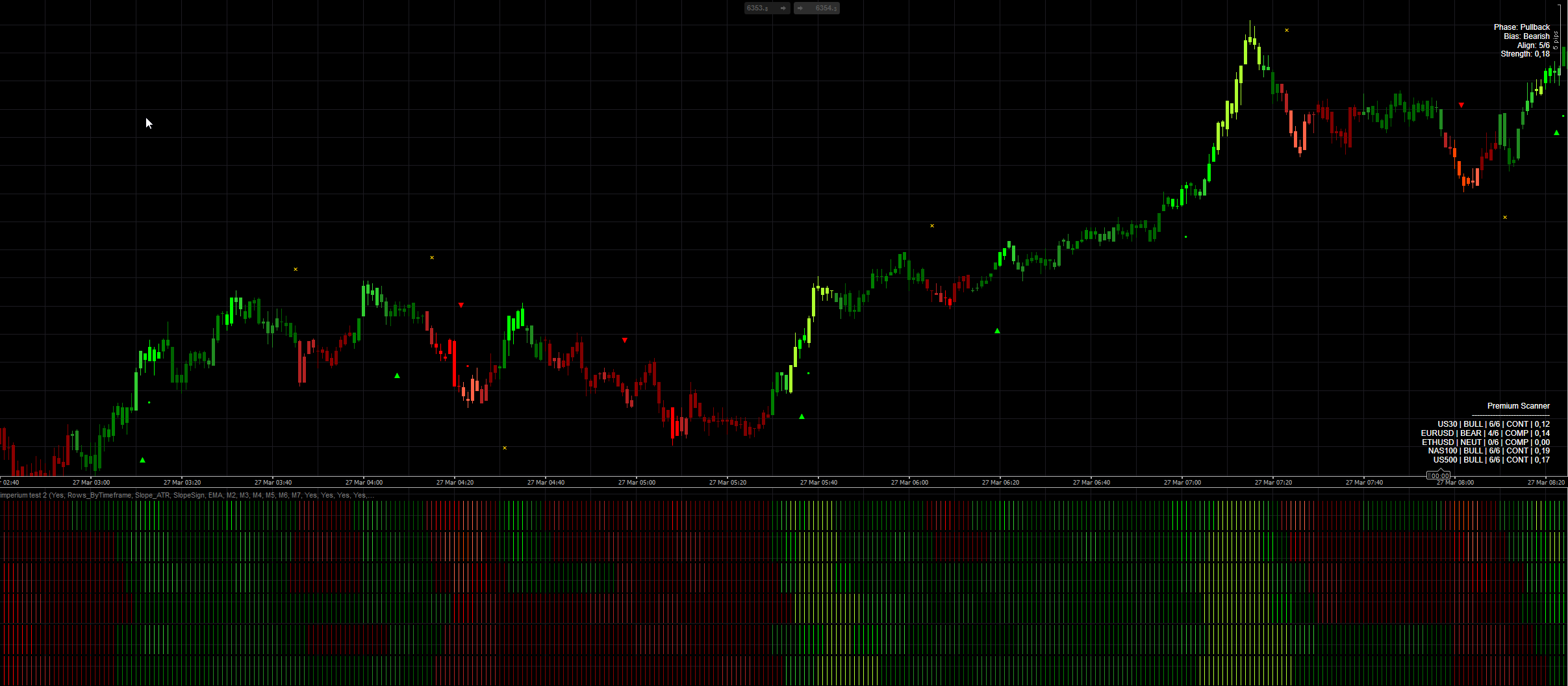The image size is (1568, 686).
Task: Grab the drag handle on 00:00 marker
Action: point(1430,476)
